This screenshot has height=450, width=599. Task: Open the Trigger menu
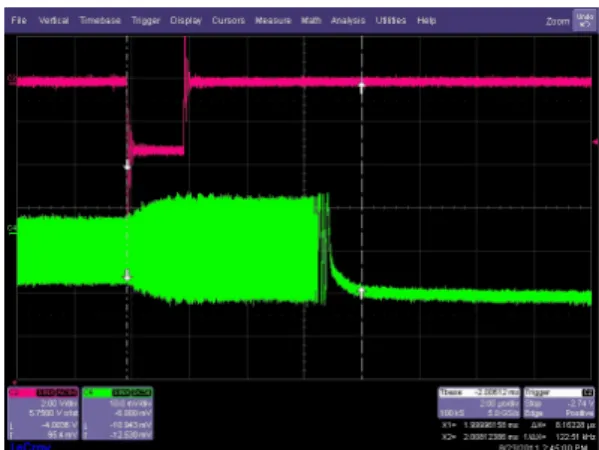point(146,20)
